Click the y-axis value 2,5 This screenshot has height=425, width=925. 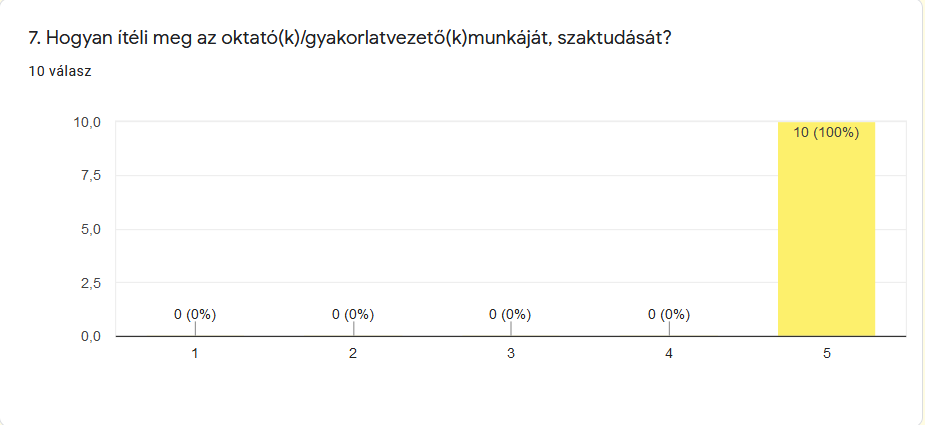click(x=90, y=283)
